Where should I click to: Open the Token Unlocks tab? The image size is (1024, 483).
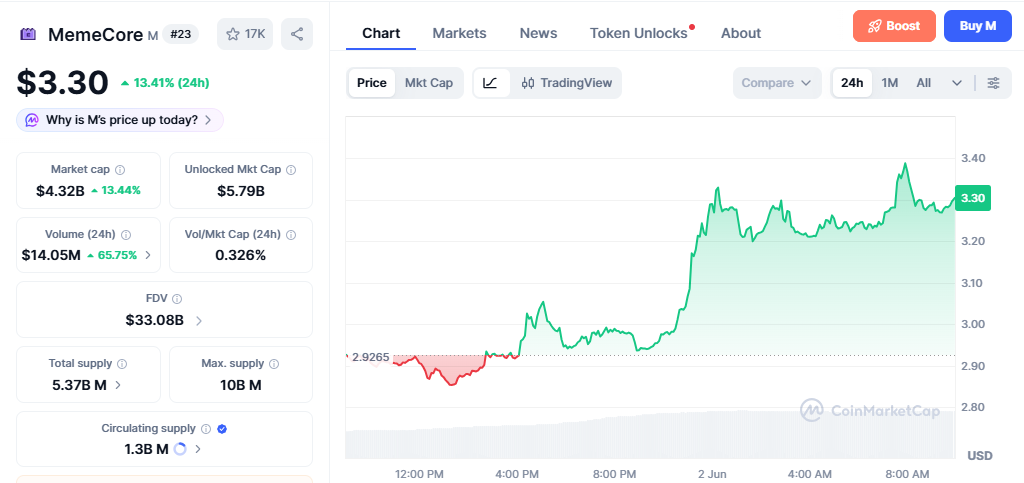[x=639, y=33]
